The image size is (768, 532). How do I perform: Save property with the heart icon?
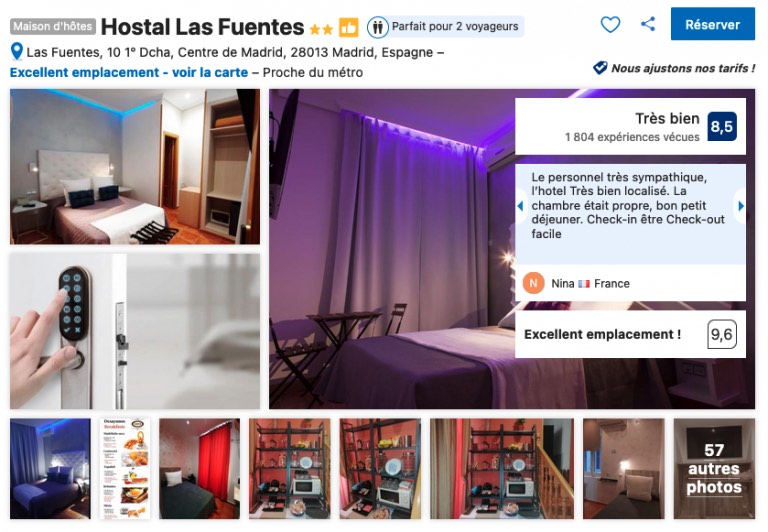610,24
